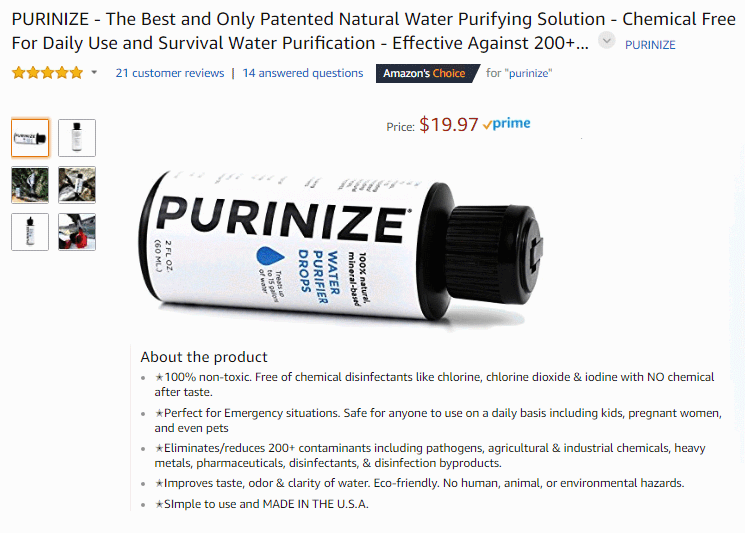Click the Amazon's Choice badge
This screenshot has height=533, width=745.
coord(425,73)
